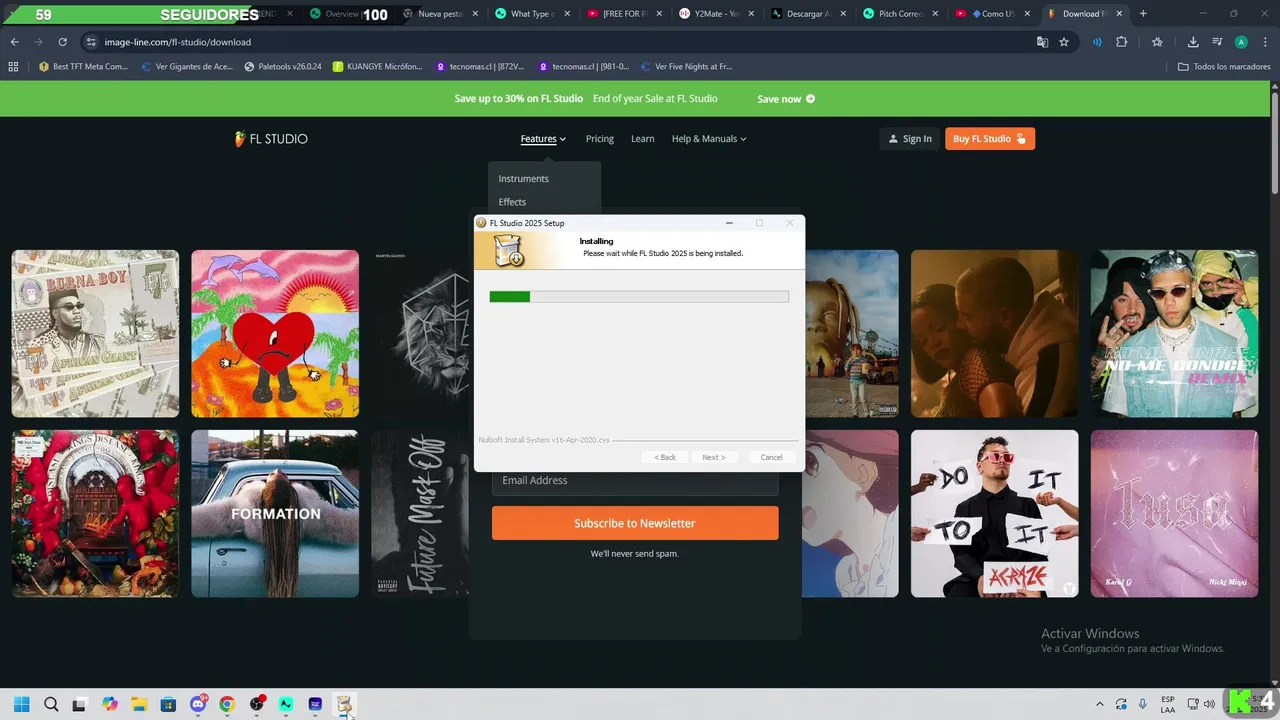Click the Do It To It cover
1280x720 pixels.
pyautogui.click(x=995, y=514)
